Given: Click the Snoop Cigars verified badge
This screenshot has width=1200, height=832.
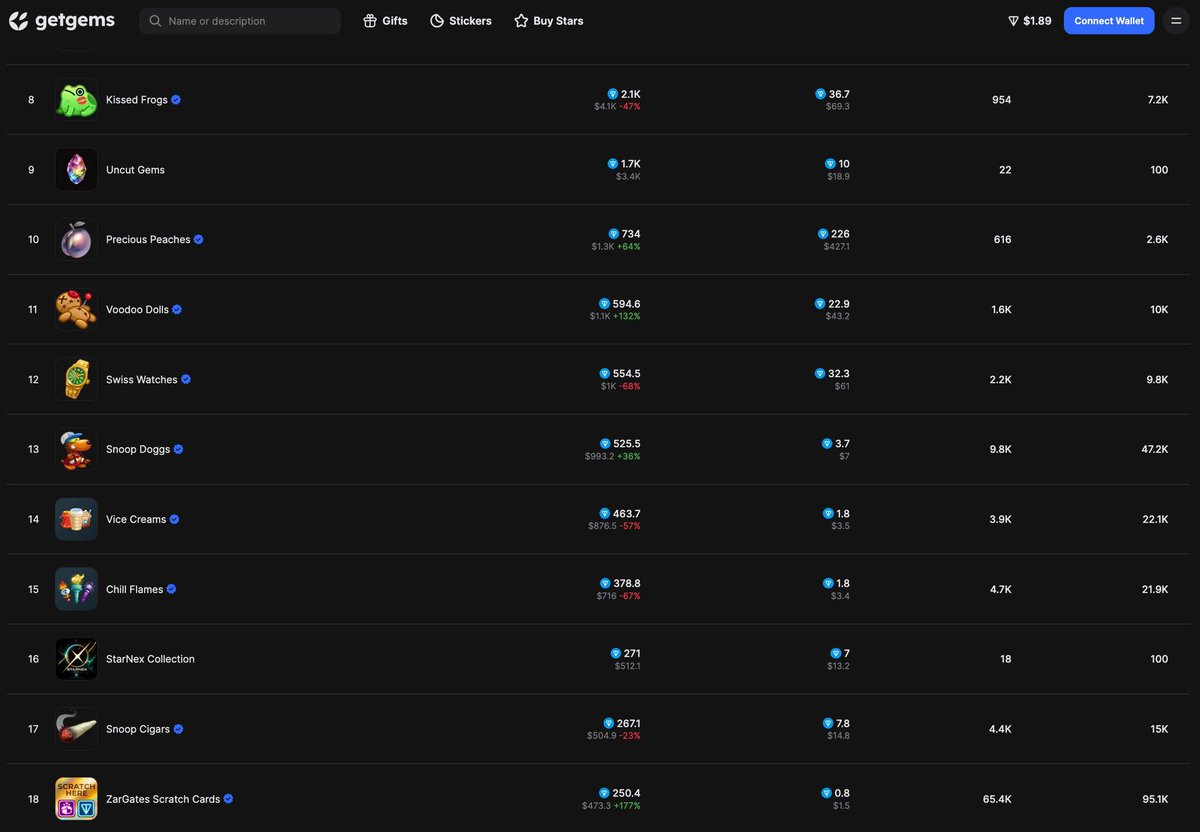Looking at the screenshot, I should pos(179,729).
